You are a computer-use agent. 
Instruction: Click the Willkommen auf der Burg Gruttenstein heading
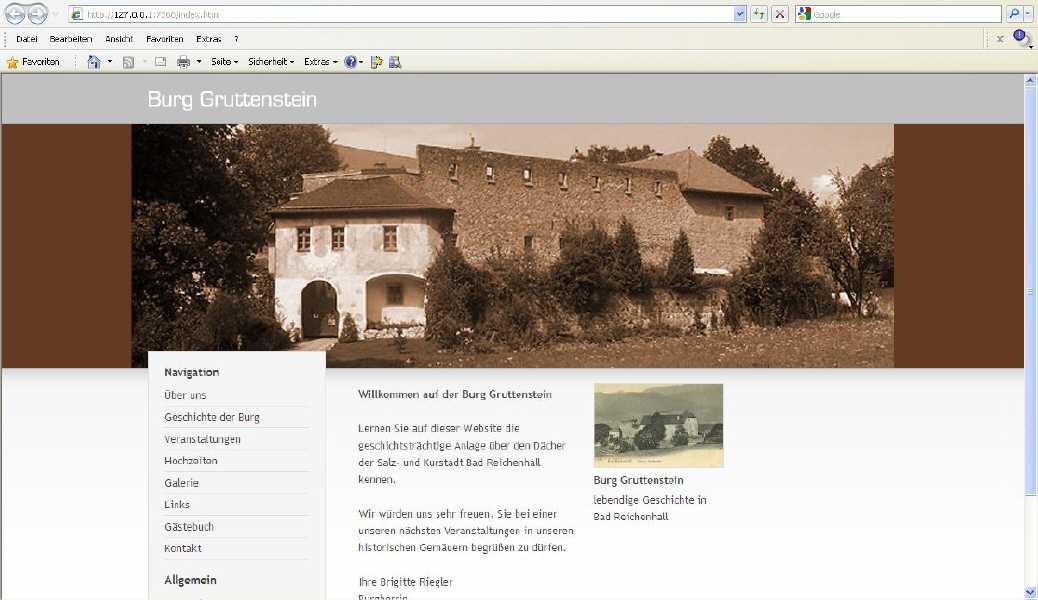click(x=455, y=394)
